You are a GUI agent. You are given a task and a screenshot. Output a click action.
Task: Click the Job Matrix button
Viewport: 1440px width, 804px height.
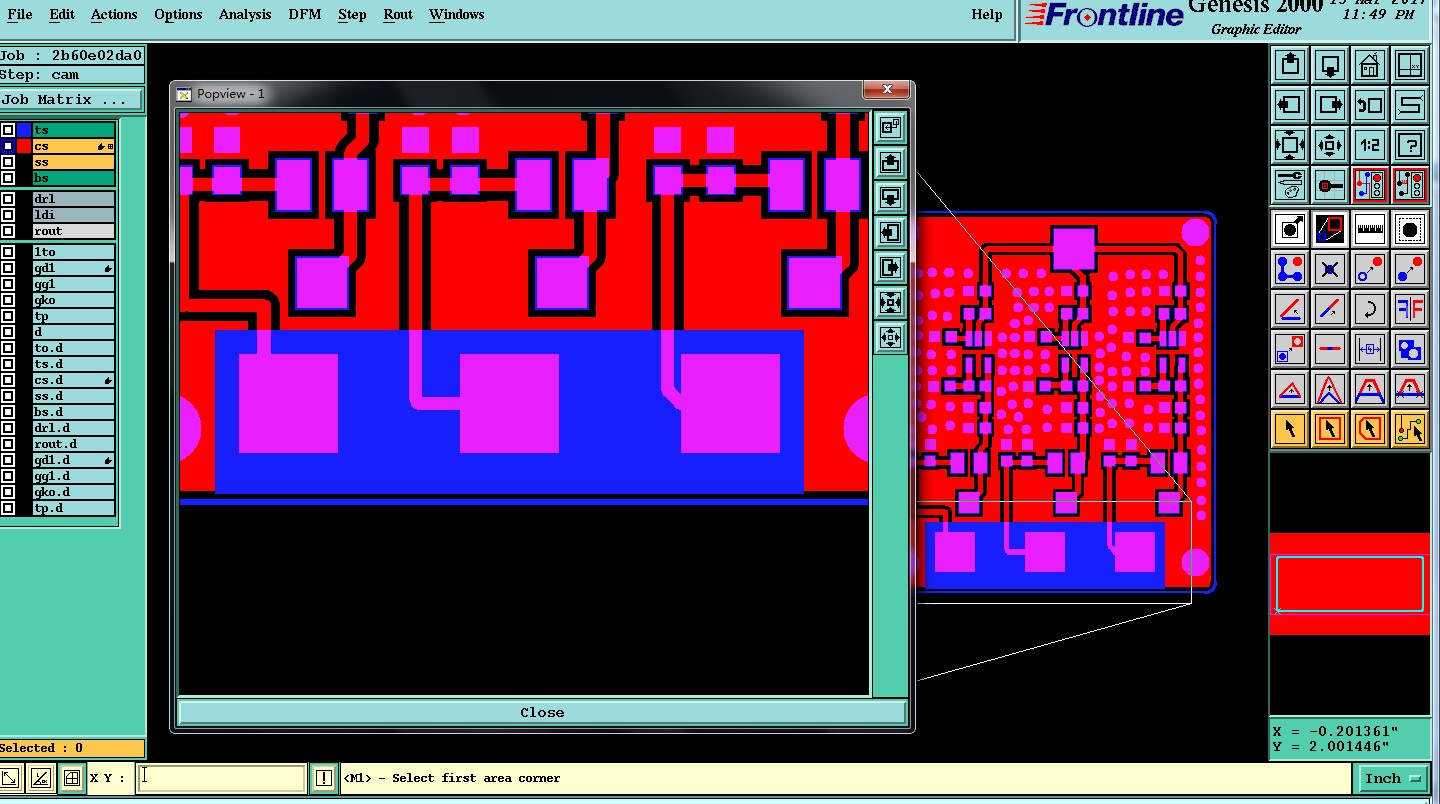tap(71, 99)
